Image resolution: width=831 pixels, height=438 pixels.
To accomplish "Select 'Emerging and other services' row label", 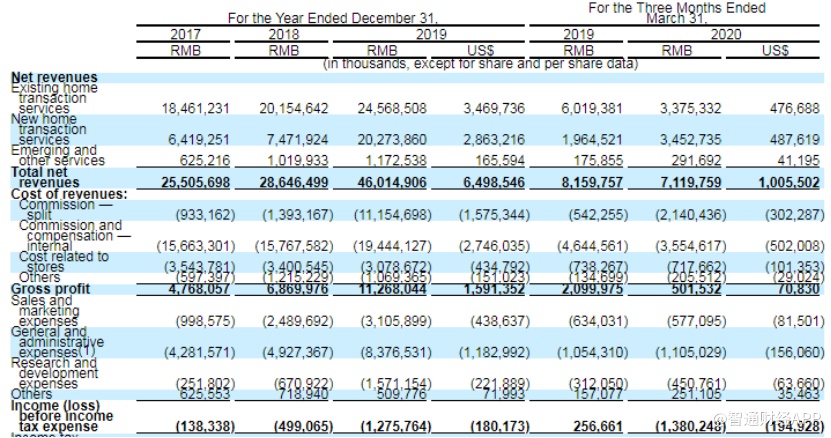I will [x=58, y=155].
